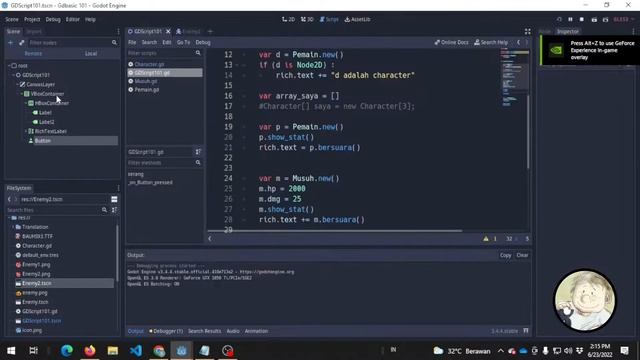Viewport: 640px width, 360px height.
Task: Play custom scene icon
Action: click(606, 19)
